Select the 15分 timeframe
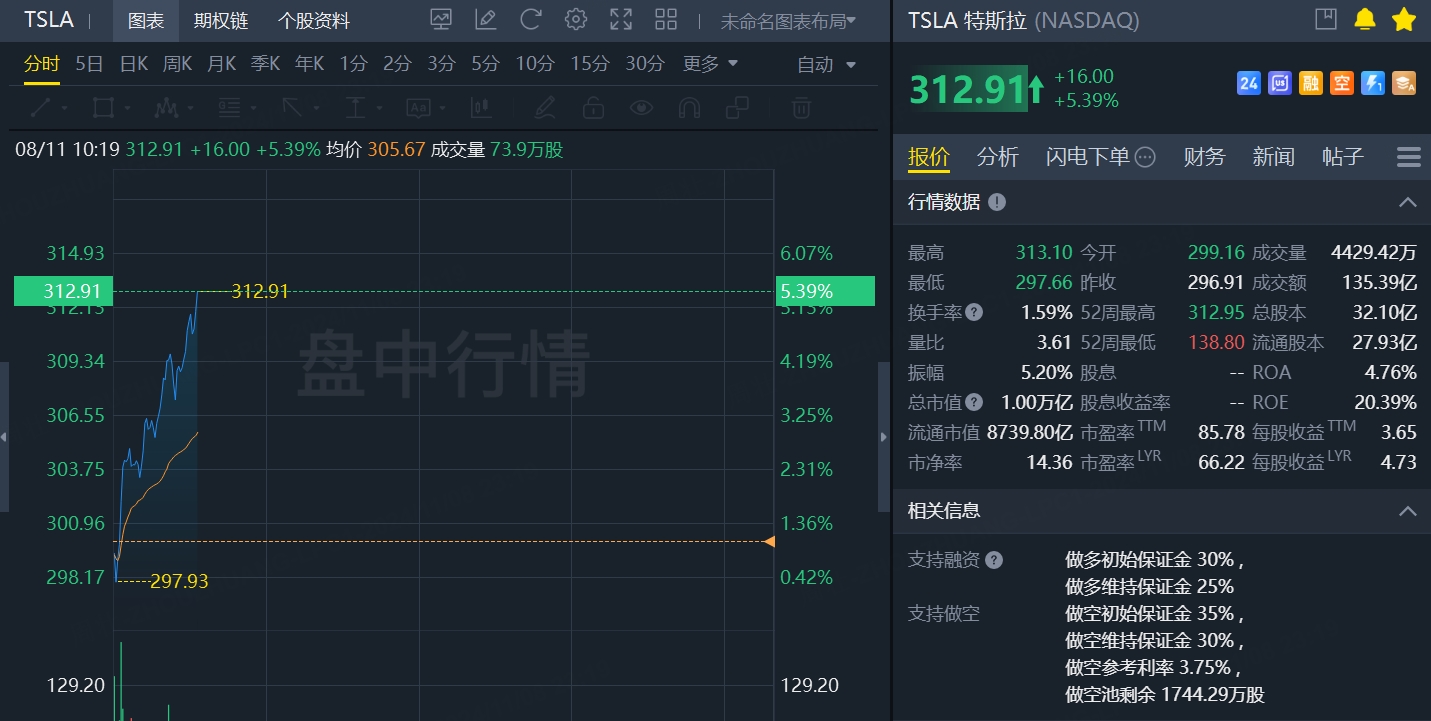Viewport: 1431px width, 721px height. pyautogui.click(x=590, y=64)
